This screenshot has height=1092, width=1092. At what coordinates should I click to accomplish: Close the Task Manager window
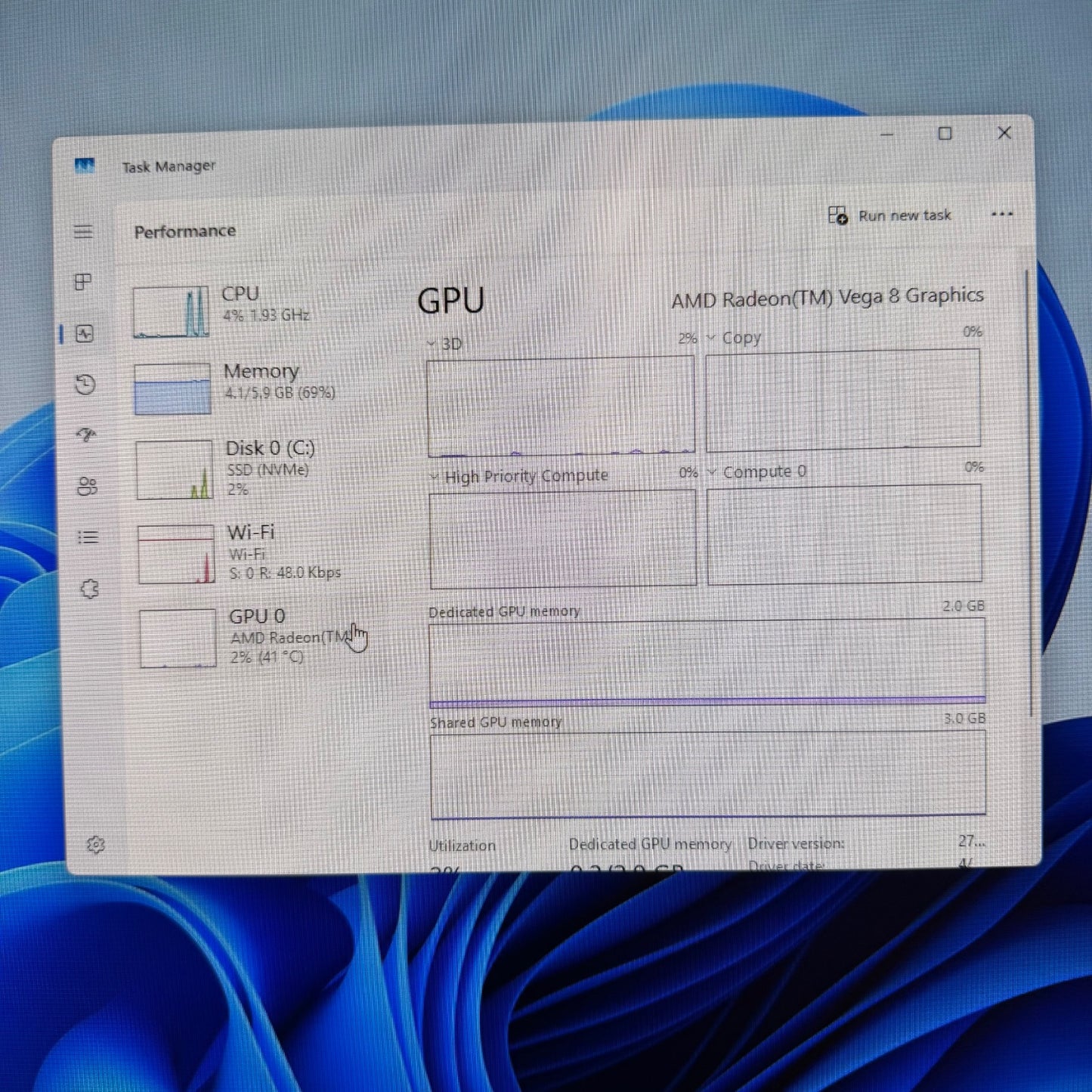[1004, 133]
